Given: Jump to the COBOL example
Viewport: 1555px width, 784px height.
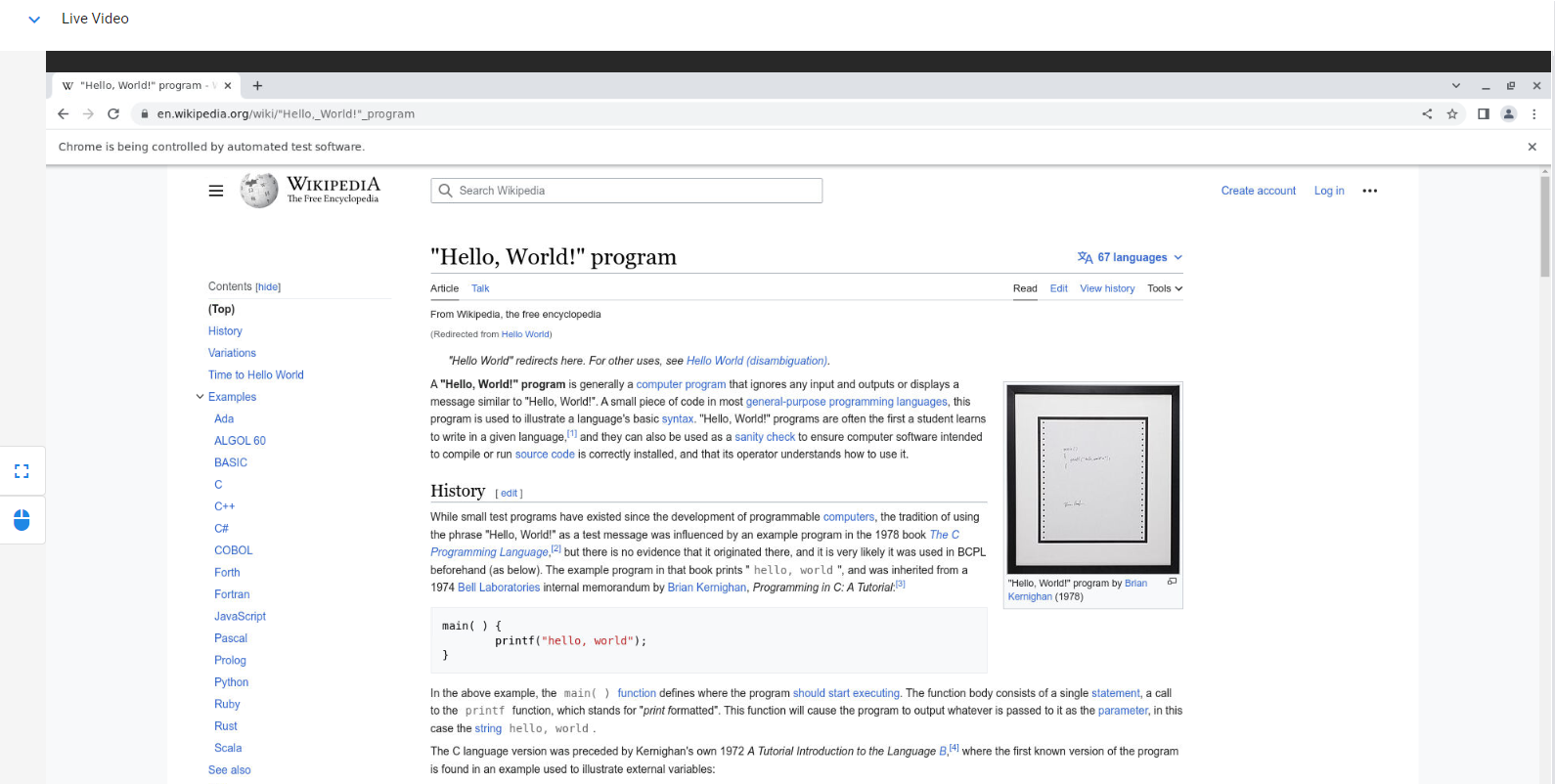Looking at the screenshot, I should click(233, 550).
